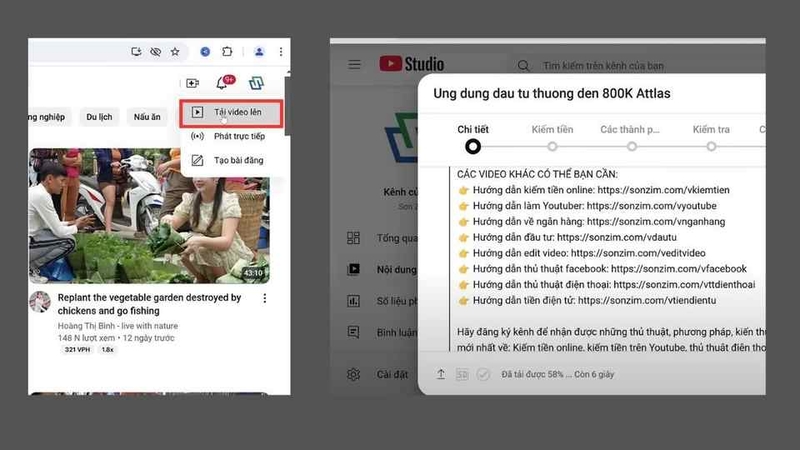Click the sonzim.com/vyoutube line in description
The width and height of the screenshot is (800, 450).
pos(587,206)
